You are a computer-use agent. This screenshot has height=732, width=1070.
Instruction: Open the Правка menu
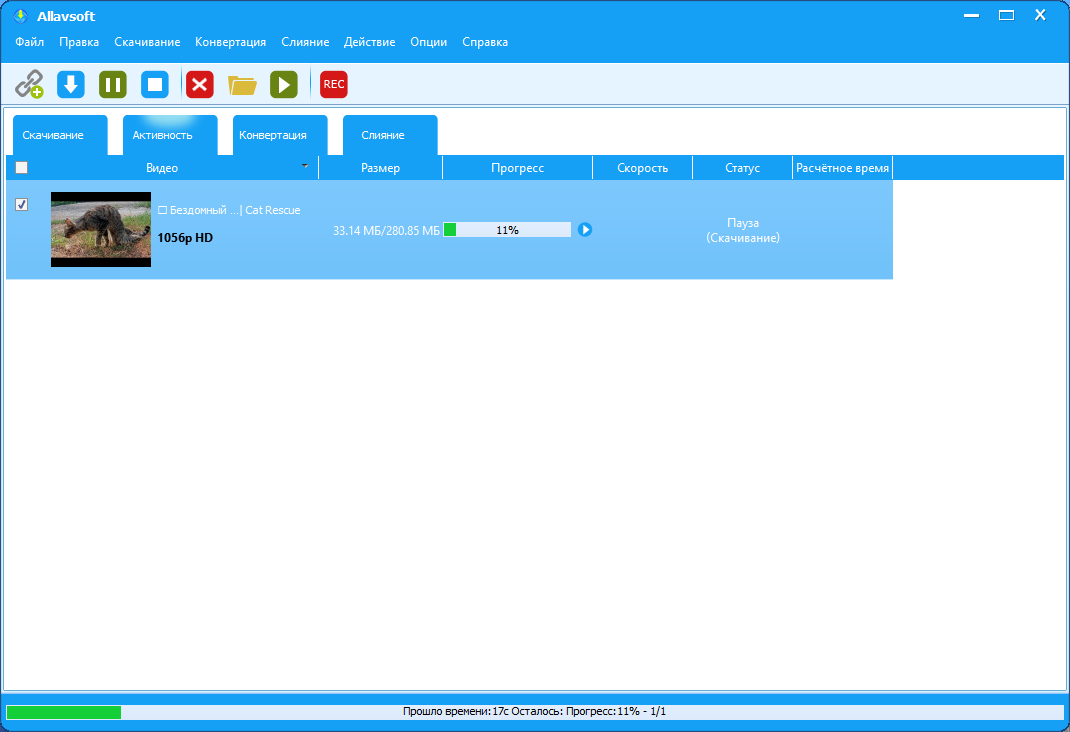point(79,42)
